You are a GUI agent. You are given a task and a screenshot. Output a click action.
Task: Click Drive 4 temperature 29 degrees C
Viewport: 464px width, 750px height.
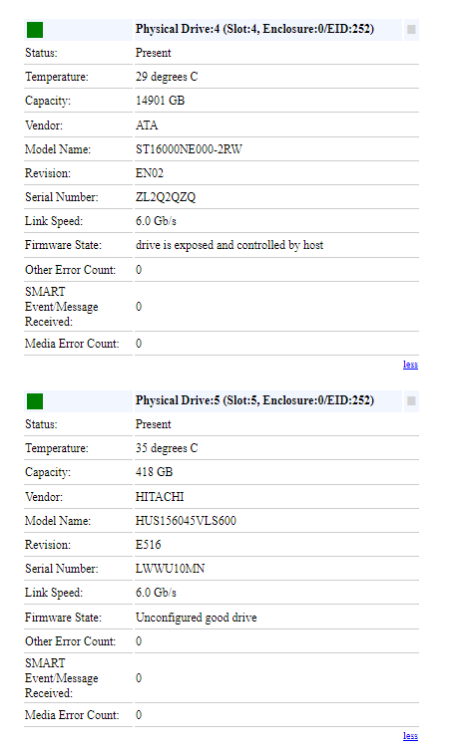[x=166, y=77]
